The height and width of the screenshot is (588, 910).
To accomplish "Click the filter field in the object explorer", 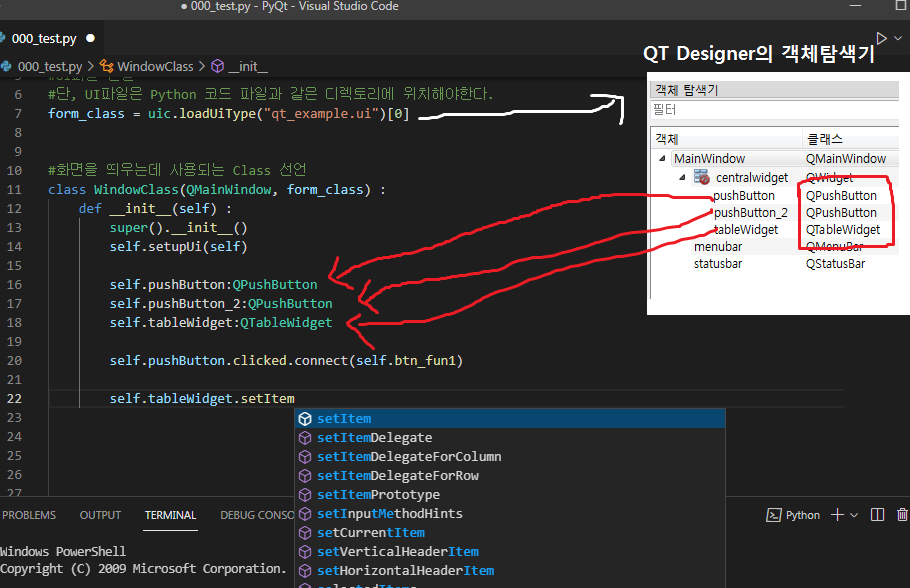I will pyautogui.click(x=775, y=110).
